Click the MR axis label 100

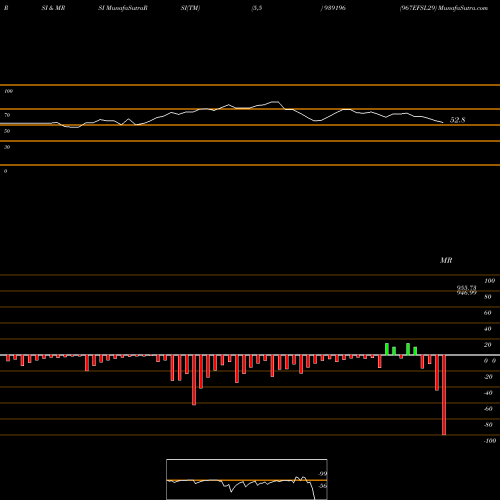tap(490, 281)
